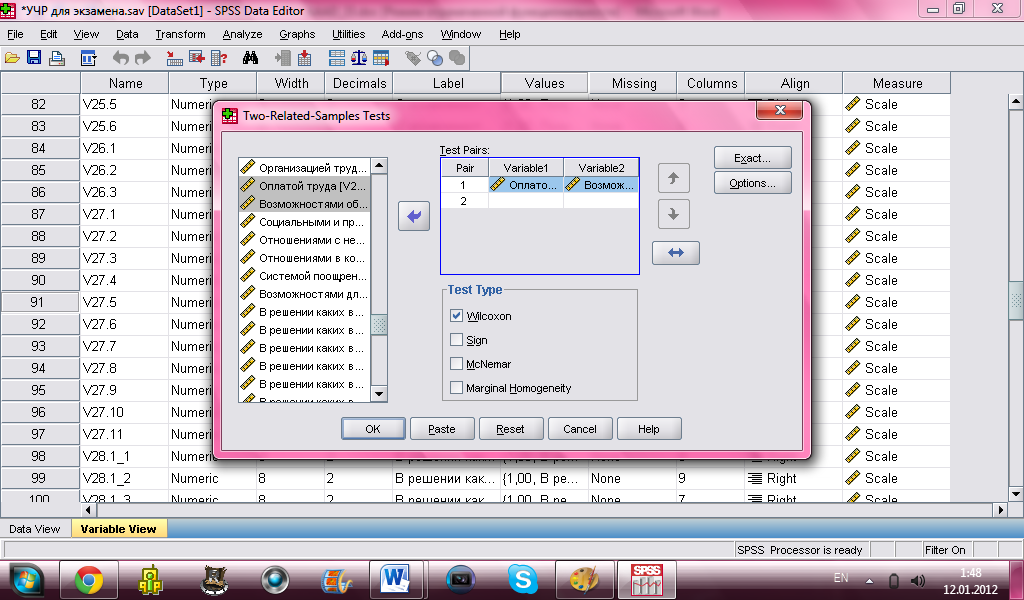
Task: Select 'Организацией труд...' in variable list
Action: (x=304, y=168)
